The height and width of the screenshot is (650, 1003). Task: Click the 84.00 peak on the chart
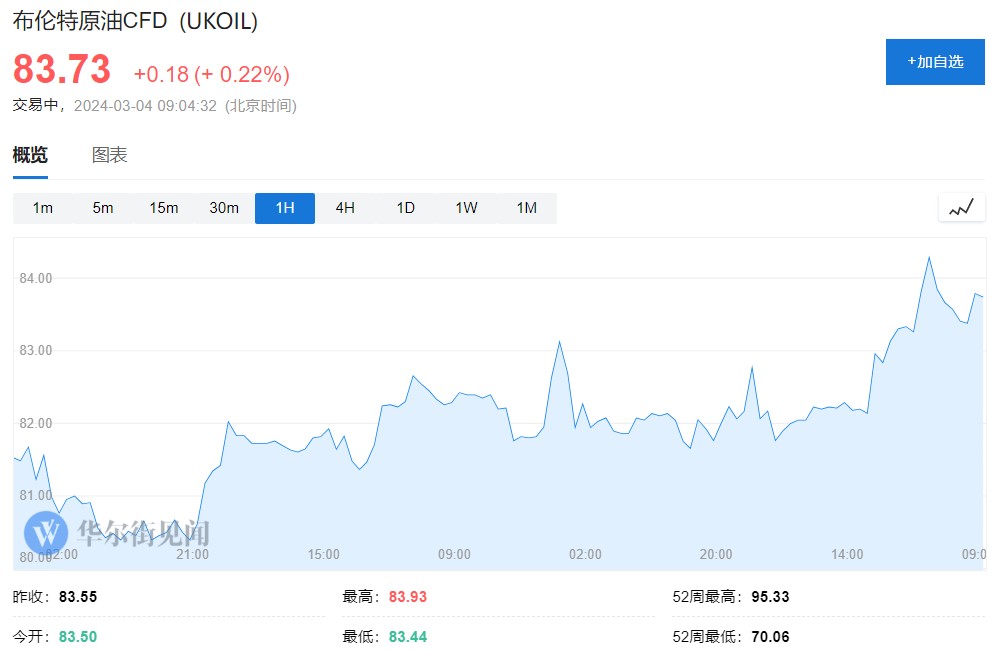click(929, 258)
